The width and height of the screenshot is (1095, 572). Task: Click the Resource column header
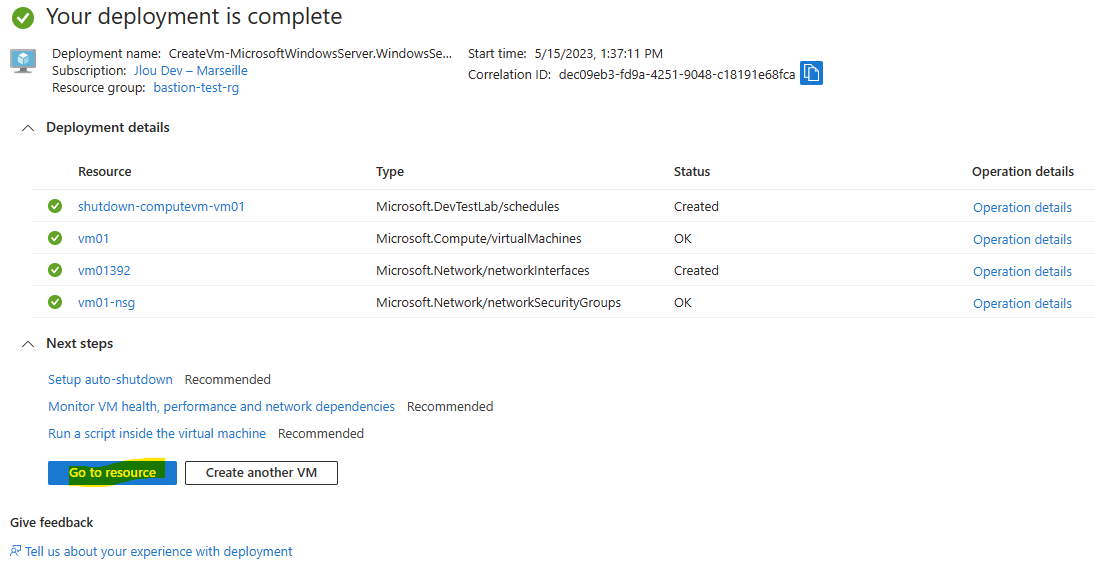click(105, 172)
